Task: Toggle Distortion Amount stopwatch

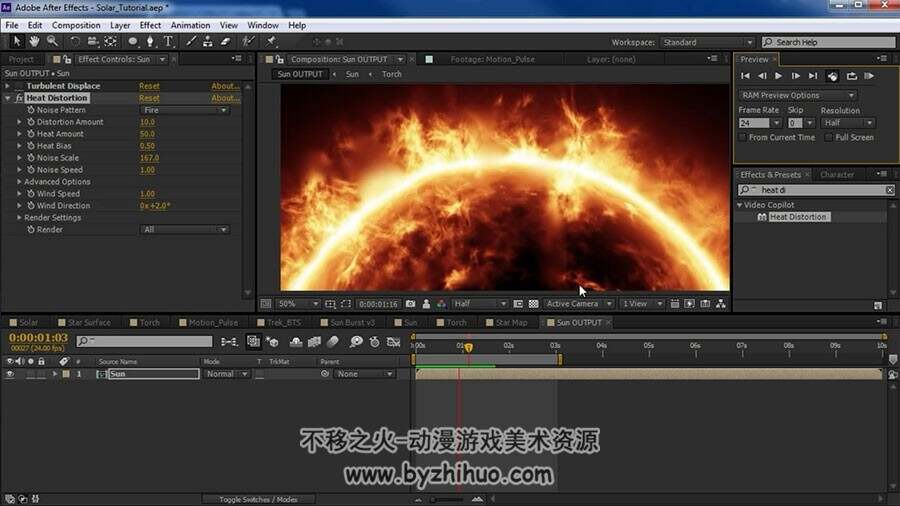Action: point(31,122)
